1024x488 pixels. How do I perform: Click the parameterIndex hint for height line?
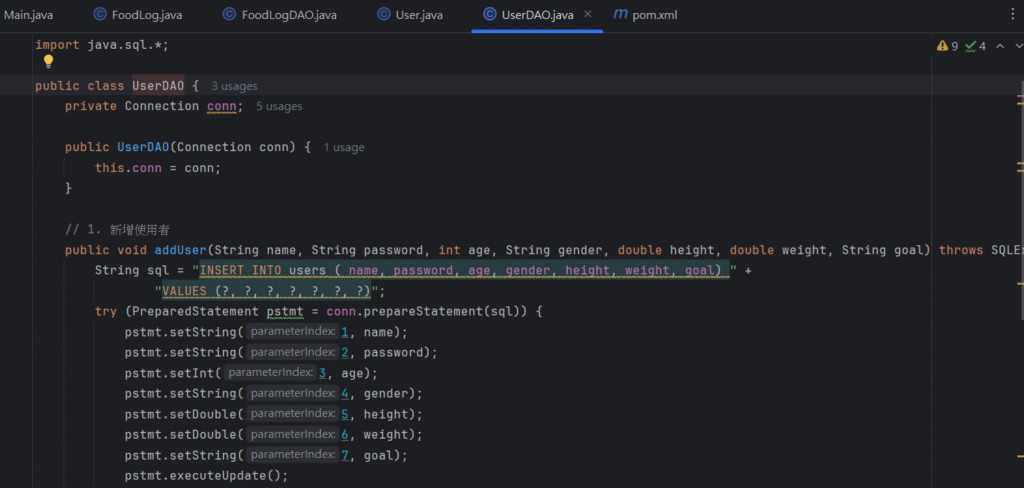pos(293,414)
